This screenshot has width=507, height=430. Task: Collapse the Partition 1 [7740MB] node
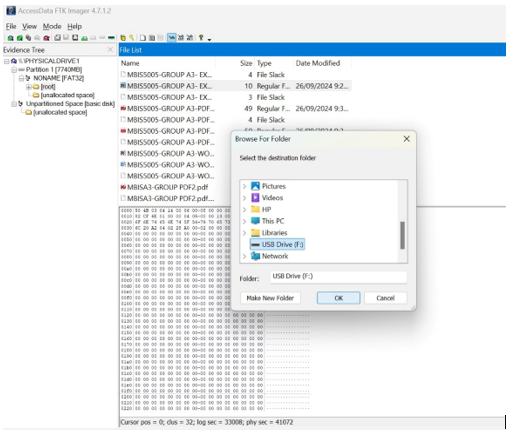click(14, 70)
